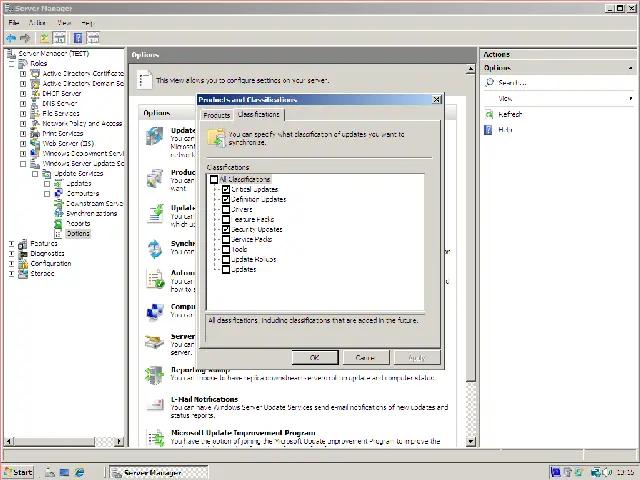The image size is (640, 480).
Task: Collapse the Options section in Actions pane
Action: [631, 68]
